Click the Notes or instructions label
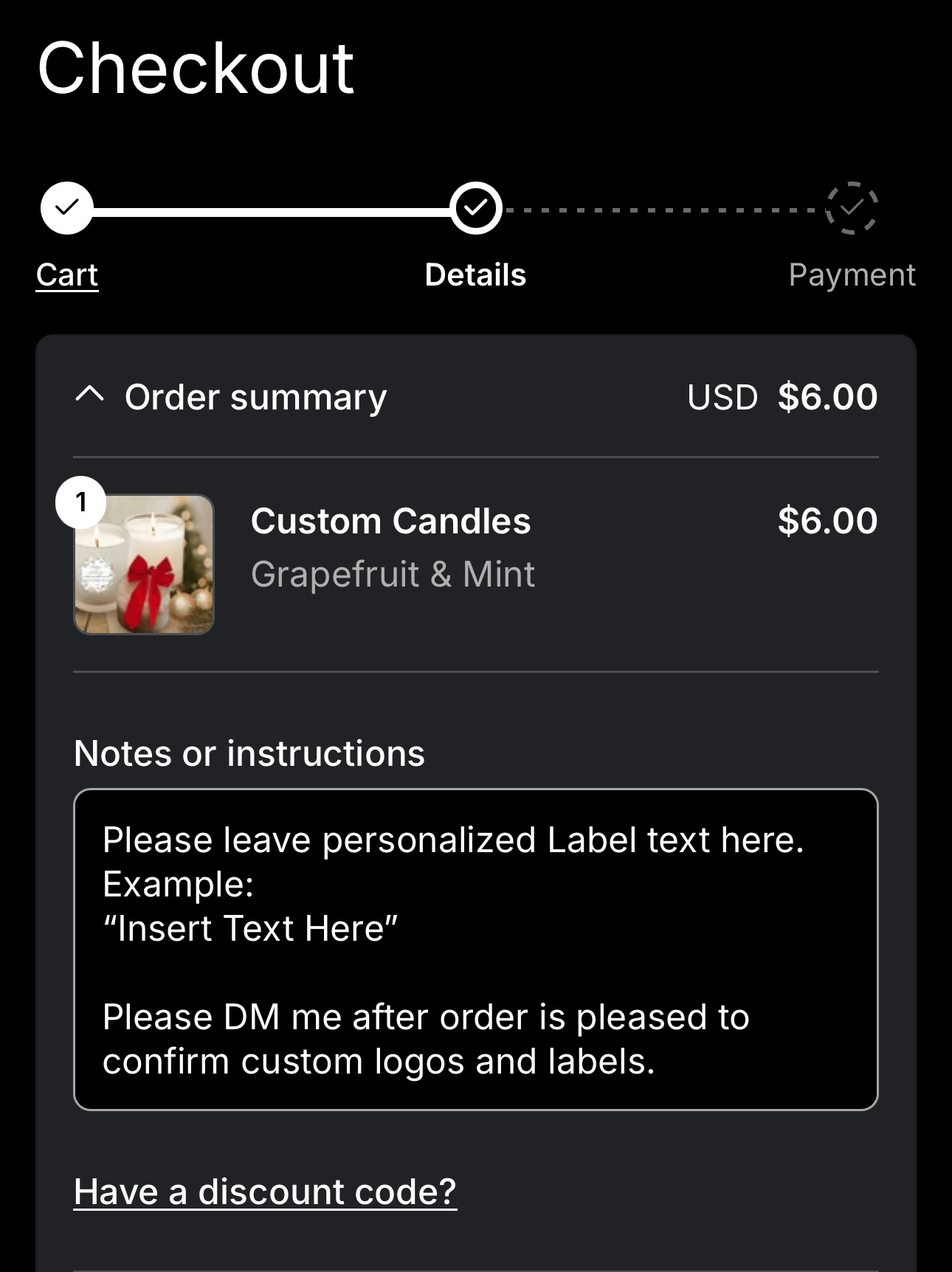 tap(249, 753)
